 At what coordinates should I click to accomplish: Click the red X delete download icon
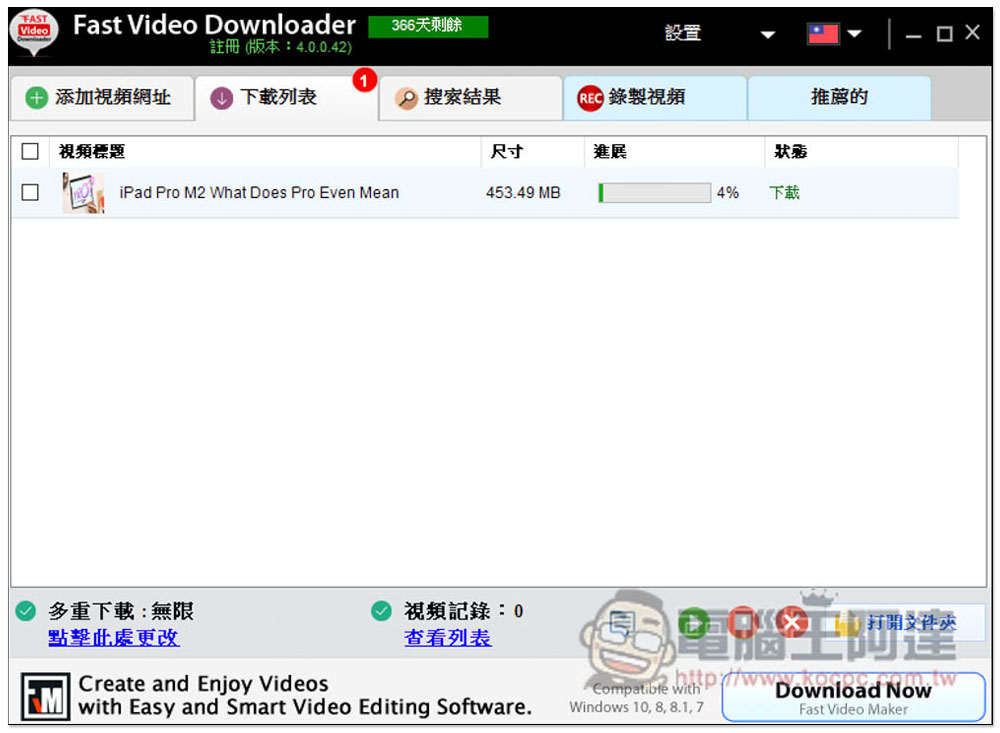pos(792,622)
